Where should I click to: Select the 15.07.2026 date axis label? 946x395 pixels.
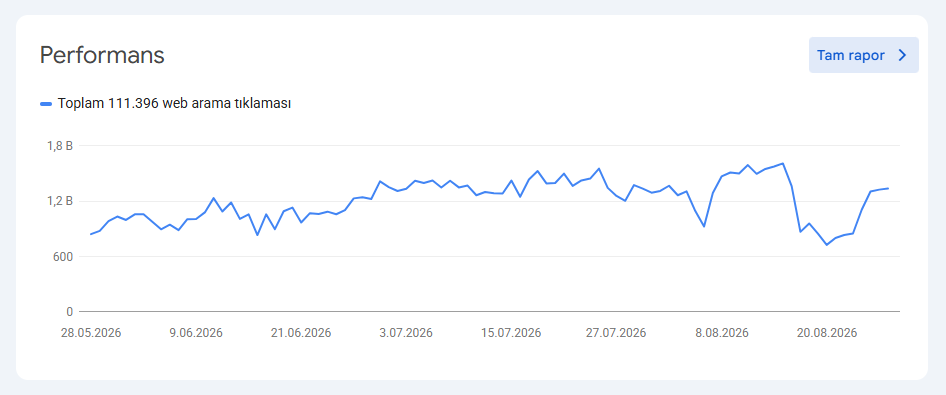point(511,333)
